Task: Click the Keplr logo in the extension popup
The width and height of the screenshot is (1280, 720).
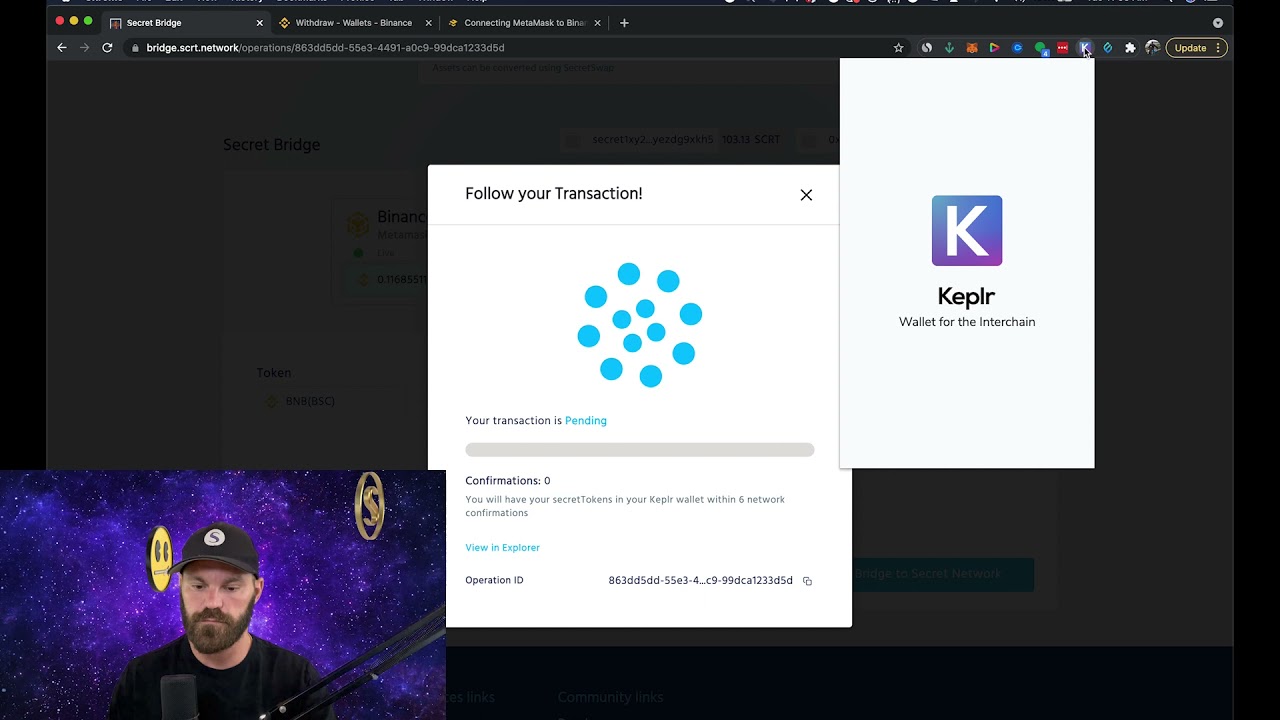Action: (x=967, y=231)
